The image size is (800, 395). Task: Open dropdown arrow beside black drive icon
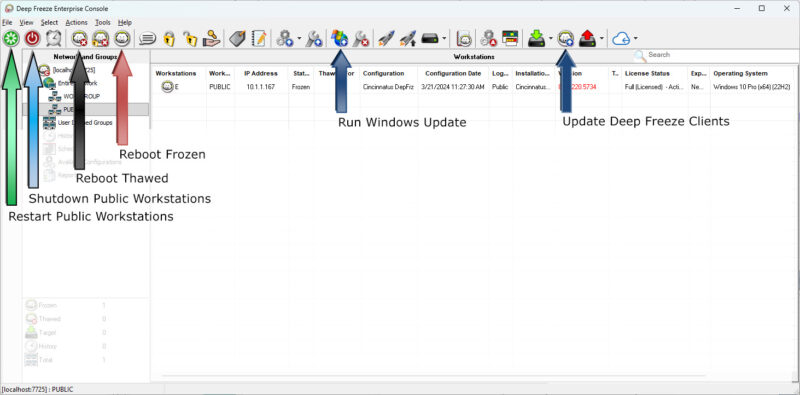click(x=444, y=38)
